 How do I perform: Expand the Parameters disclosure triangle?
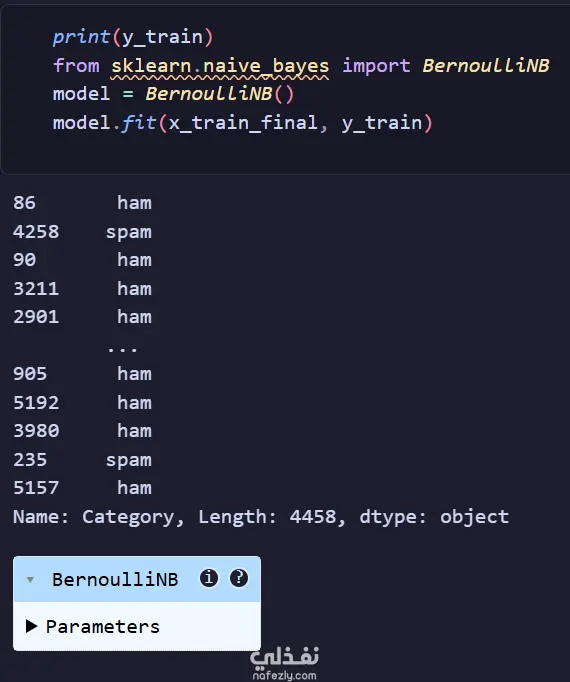tap(31, 626)
